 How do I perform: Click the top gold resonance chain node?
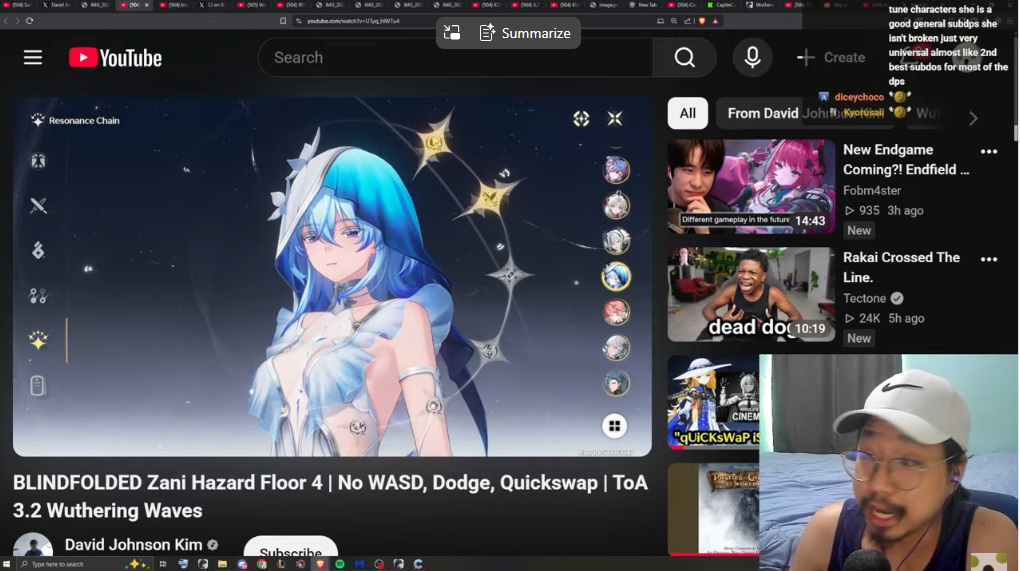click(434, 142)
